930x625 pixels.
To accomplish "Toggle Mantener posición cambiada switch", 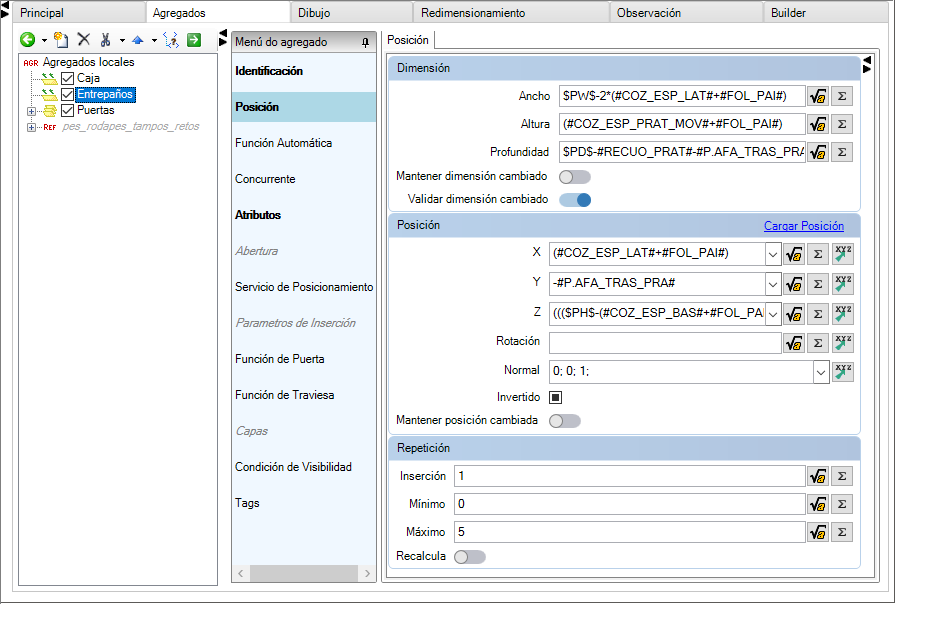I will (565, 420).
